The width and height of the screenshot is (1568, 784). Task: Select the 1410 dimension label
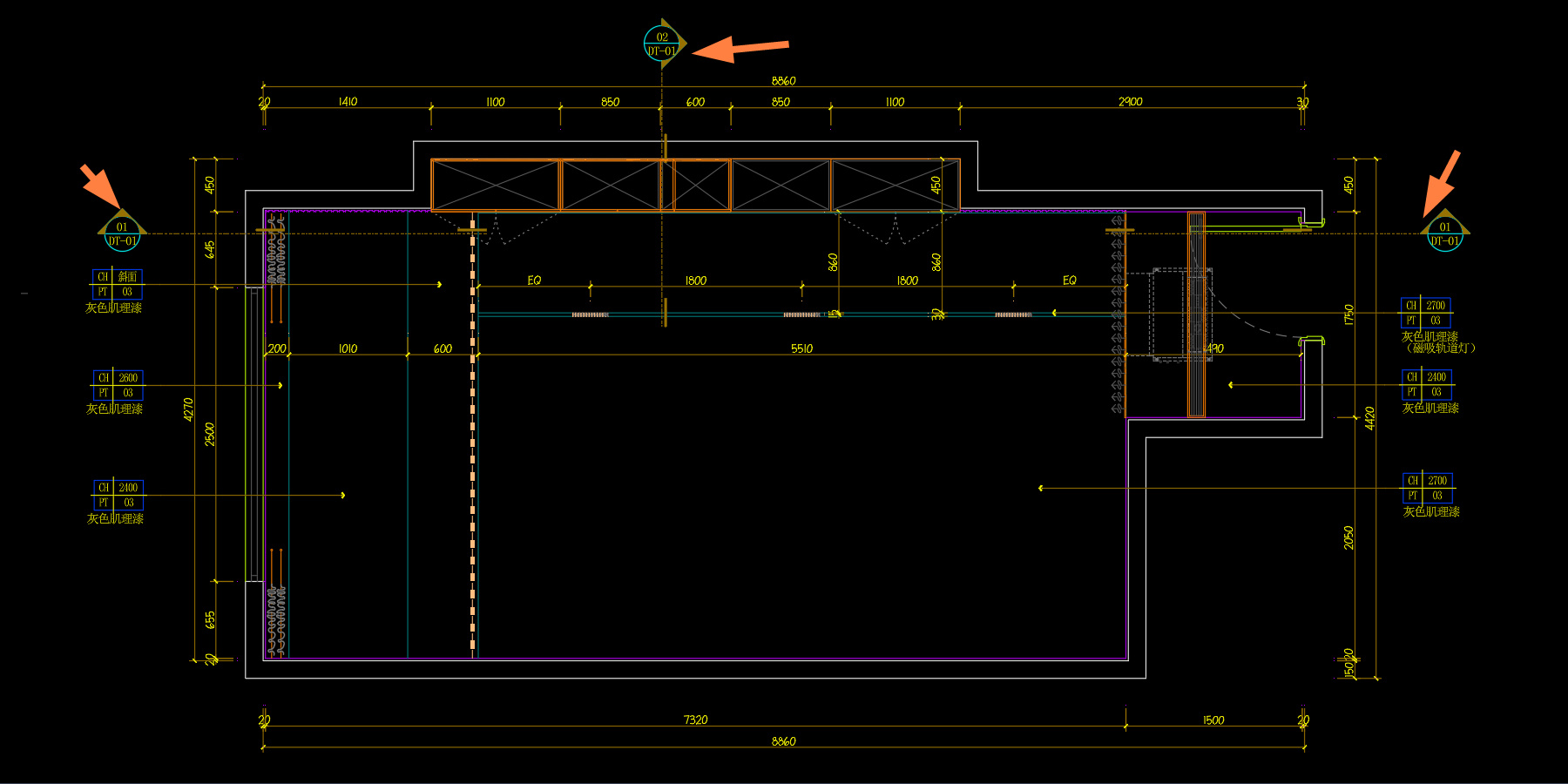(348, 102)
